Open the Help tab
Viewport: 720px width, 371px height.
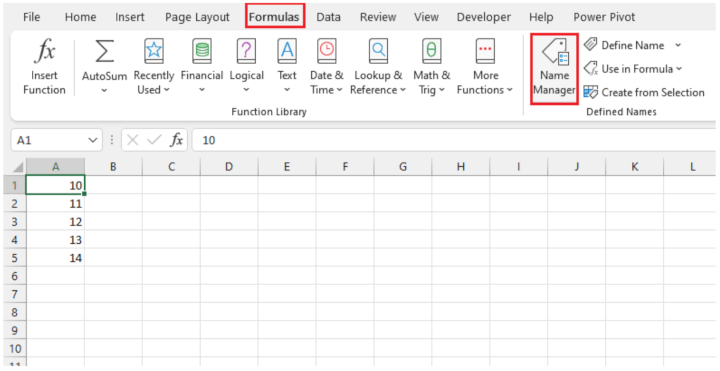coord(541,17)
